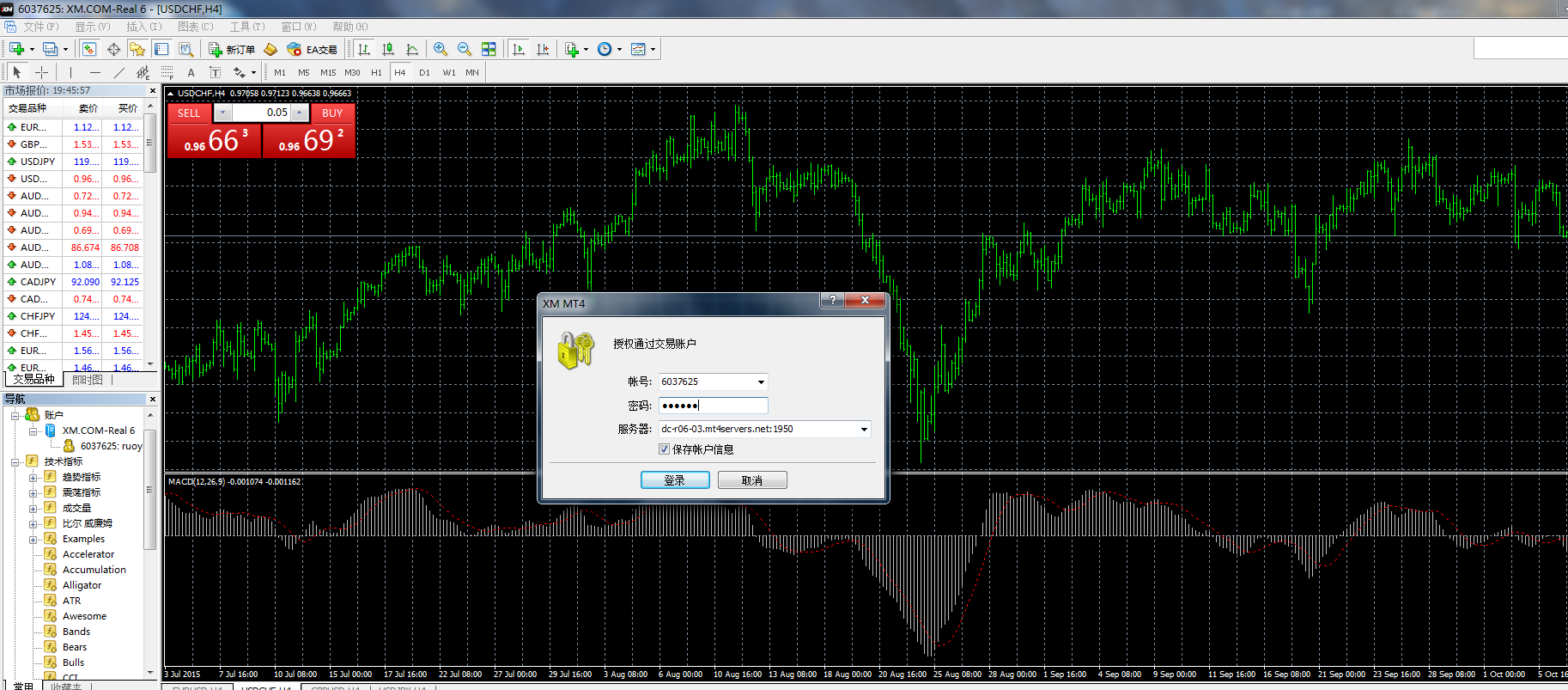1568x690 pixels.
Task: Select the text label tool
Action: pos(215,72)
